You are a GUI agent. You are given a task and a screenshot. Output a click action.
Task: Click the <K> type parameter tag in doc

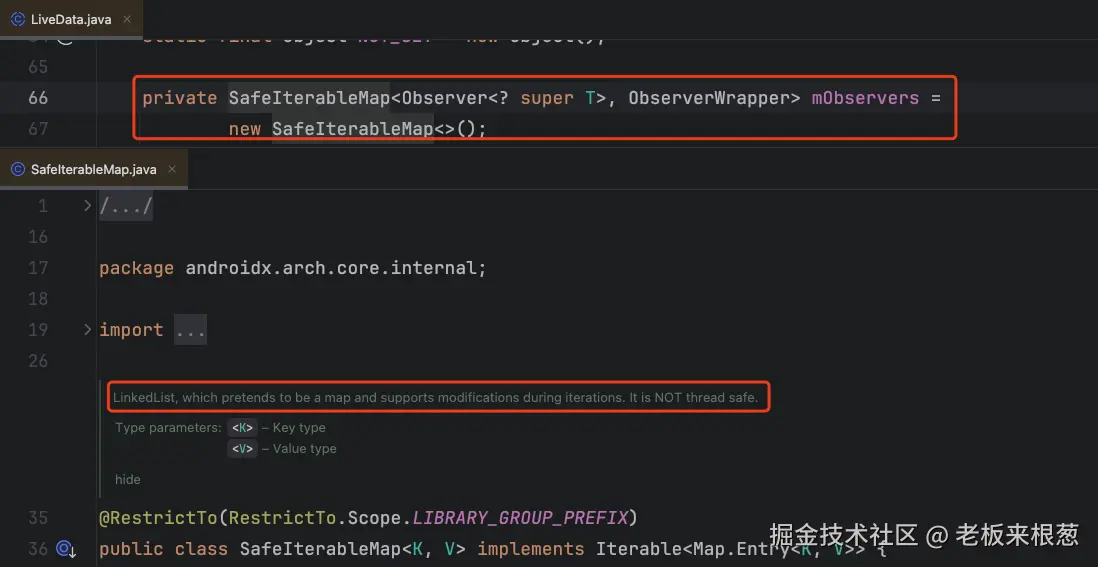tap(242, 428)
